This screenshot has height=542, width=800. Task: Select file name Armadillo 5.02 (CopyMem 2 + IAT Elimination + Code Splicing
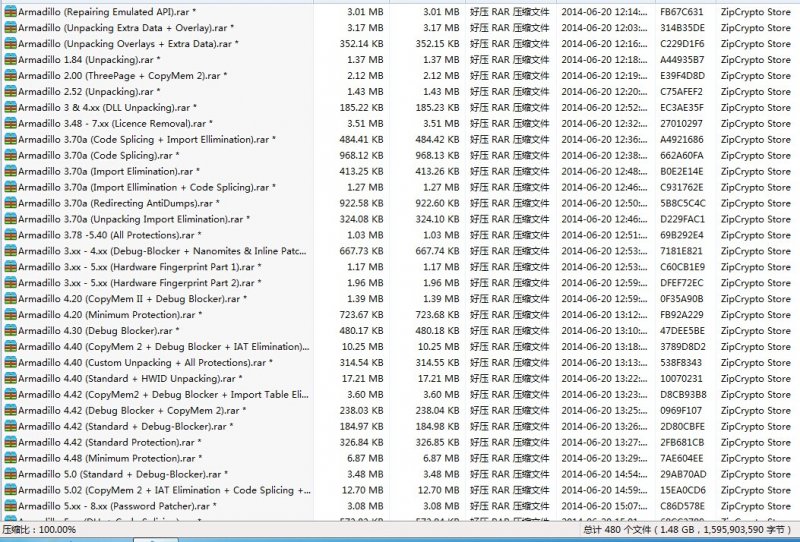(x=164, y=490)
